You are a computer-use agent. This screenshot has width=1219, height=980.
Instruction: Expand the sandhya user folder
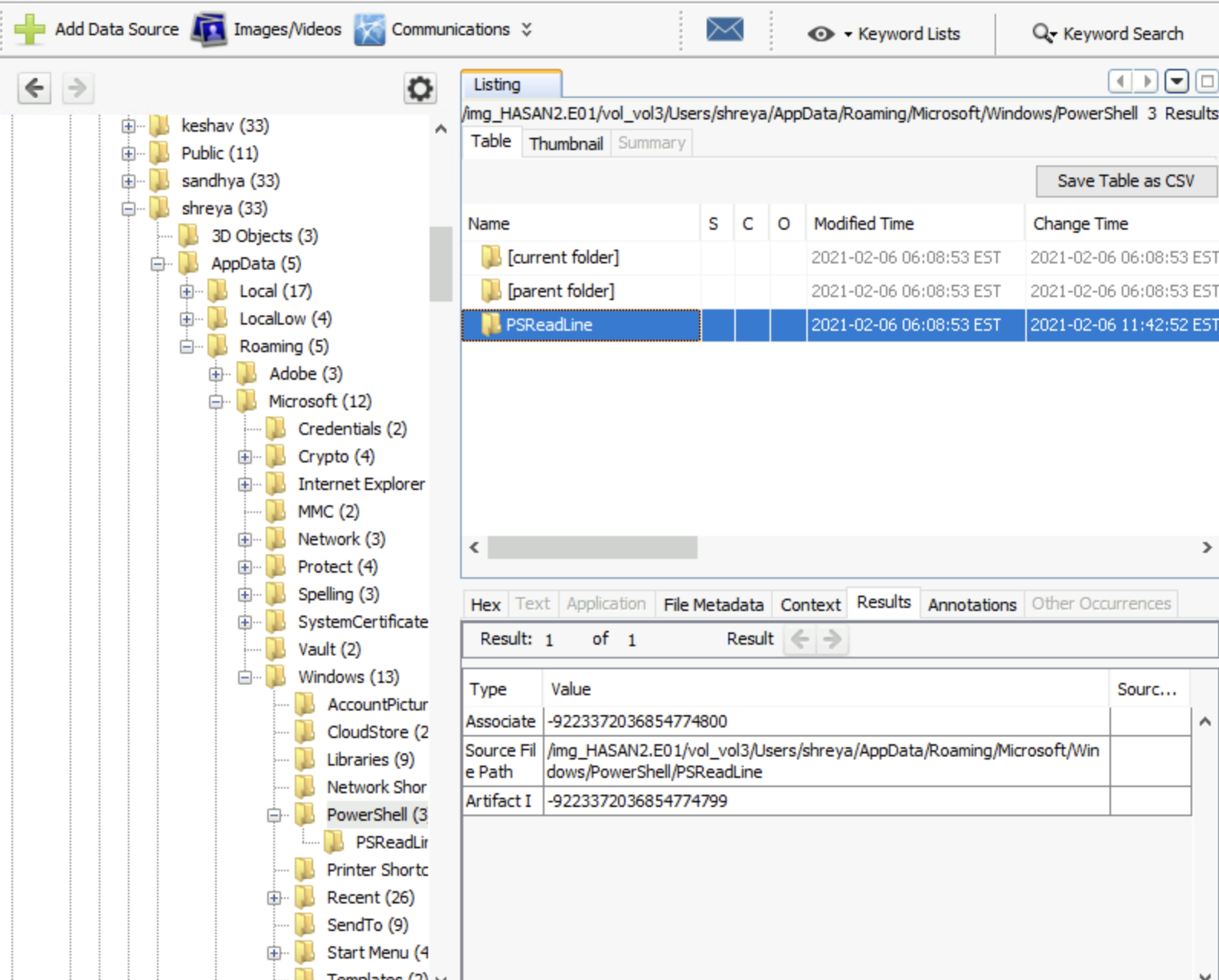tap(129, 181)
